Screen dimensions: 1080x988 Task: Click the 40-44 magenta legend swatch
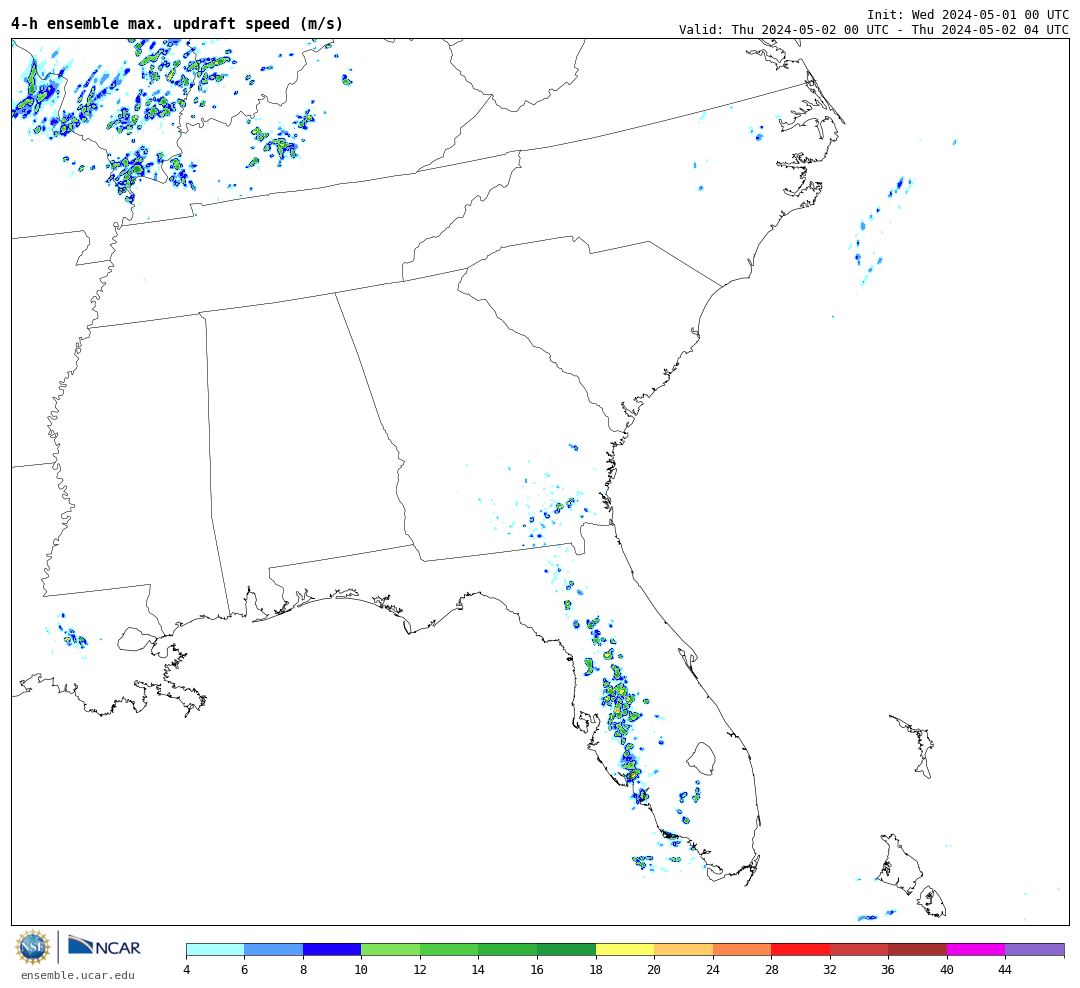tap(976, 949)
